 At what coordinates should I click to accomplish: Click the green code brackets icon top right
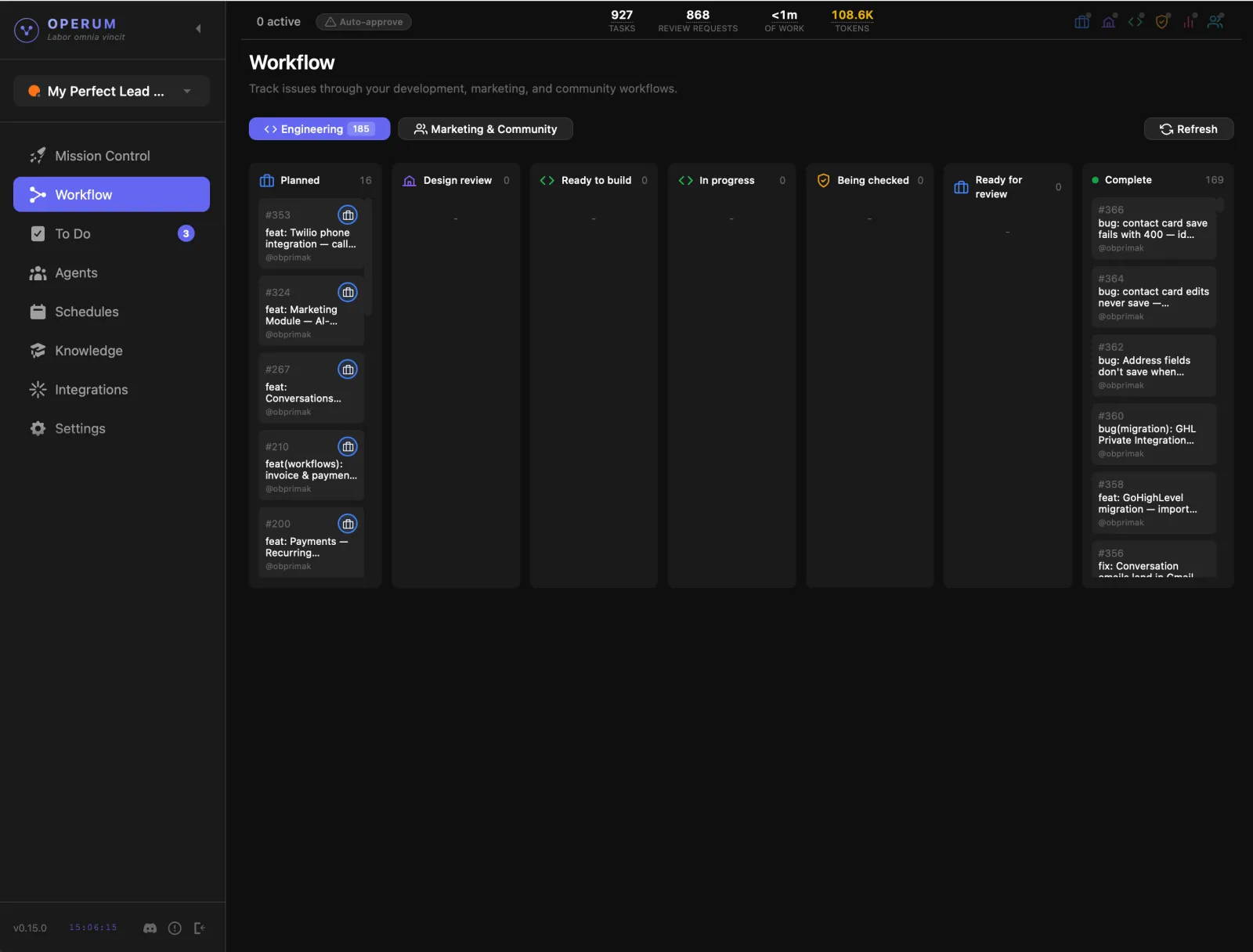coord(1135,21)
